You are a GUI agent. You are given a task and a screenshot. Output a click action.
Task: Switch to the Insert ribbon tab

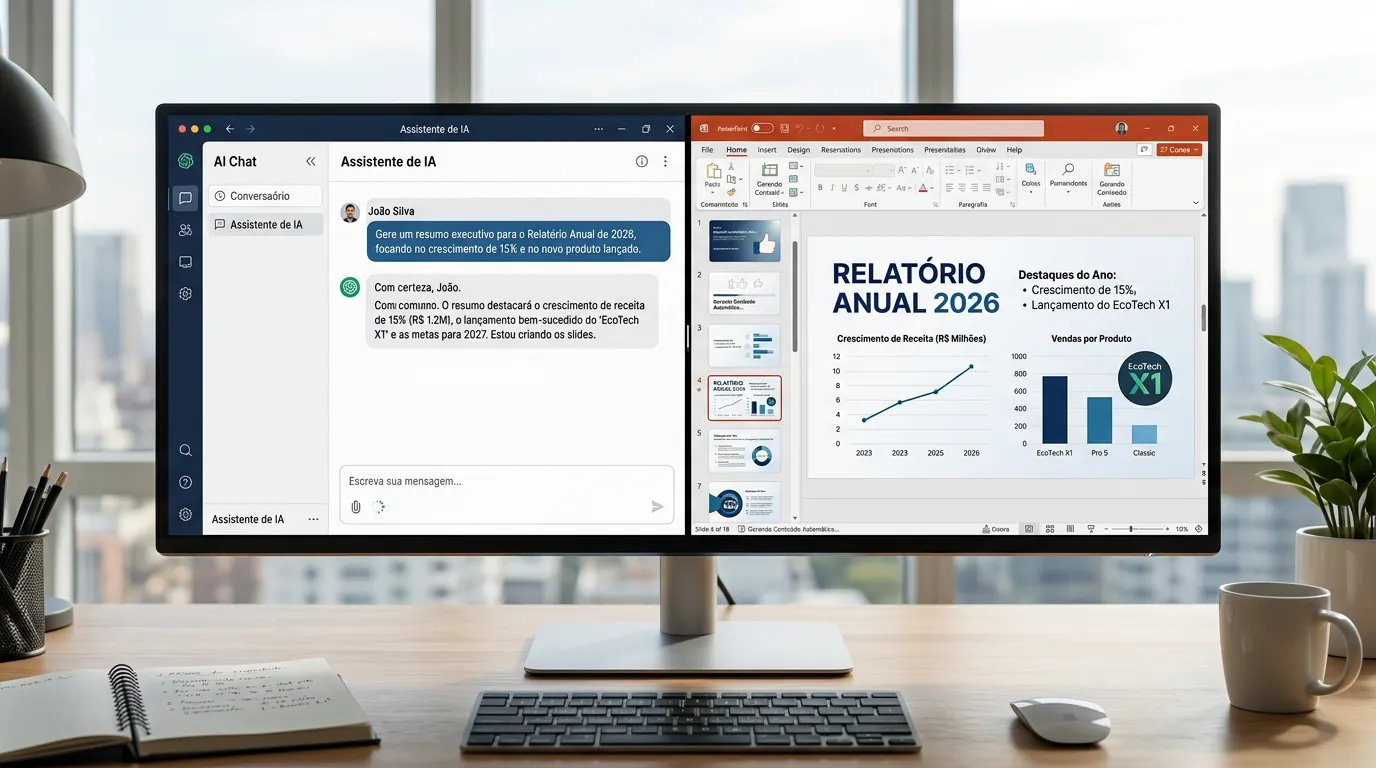[x=767, y=150]
